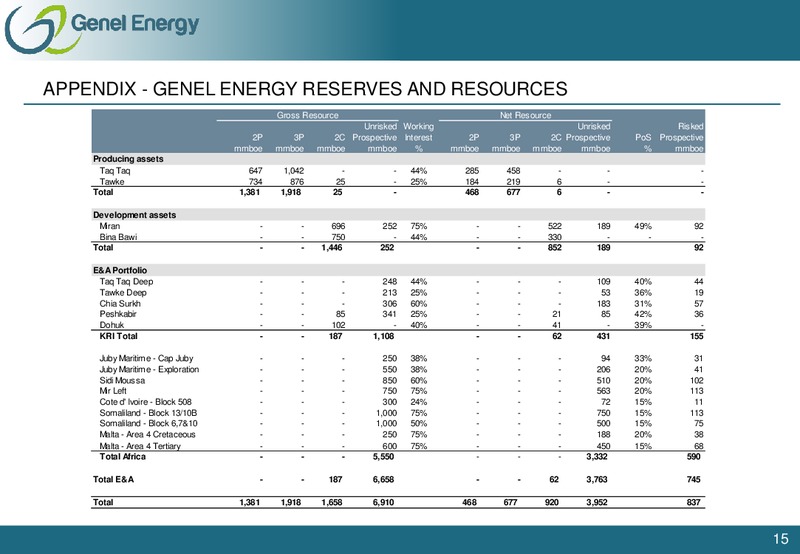This screenshot has width=800, height=554.
Task: Select the slide title 'APPENDIX - GENEL ENERGY RESERVES AND RESOURCES'
Action: pyautogui.click(x=305, y=89)
